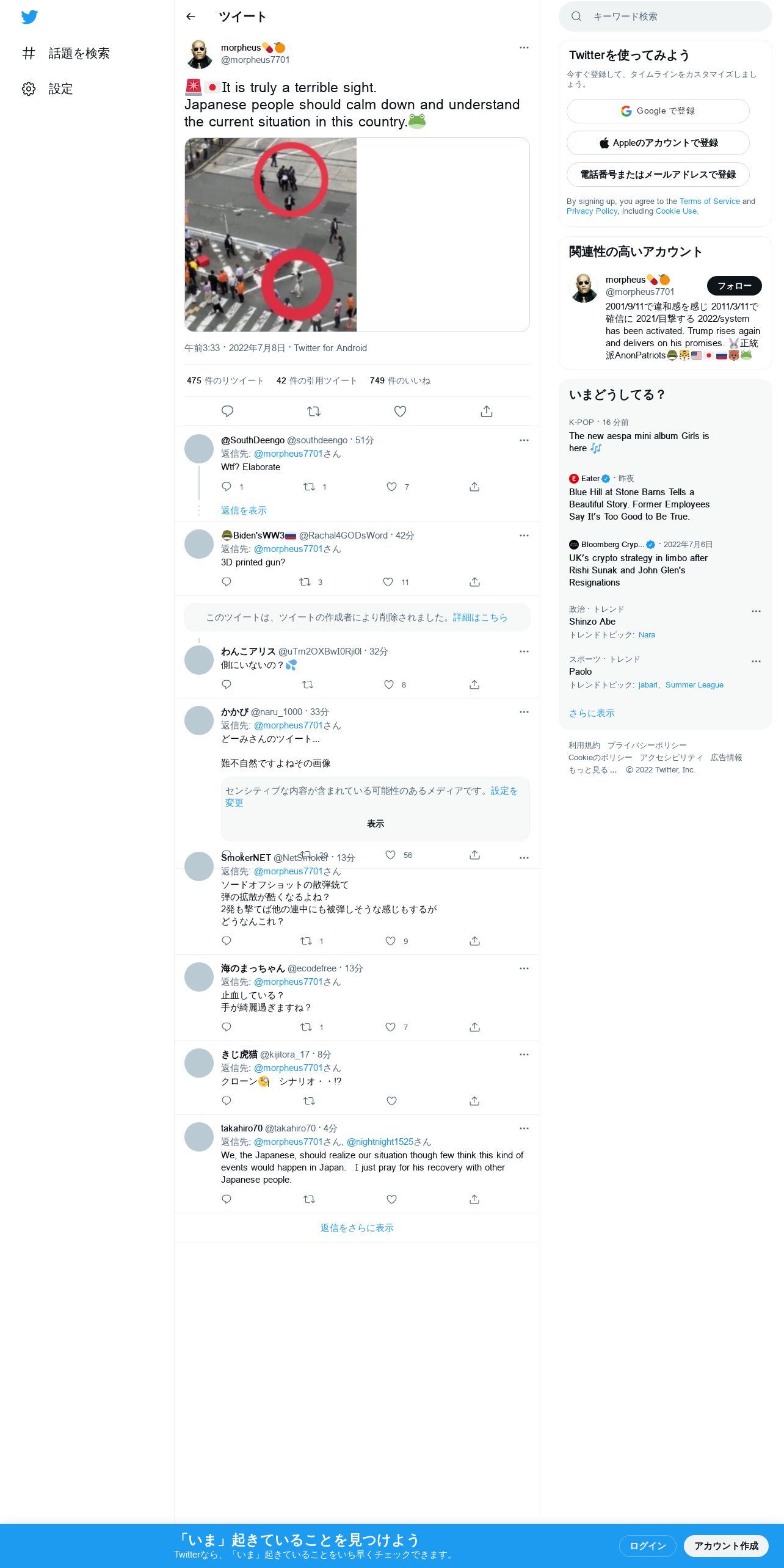Share the main tweet via share icon
This screenshot has width=784, height=1568.
pos(487,412)
